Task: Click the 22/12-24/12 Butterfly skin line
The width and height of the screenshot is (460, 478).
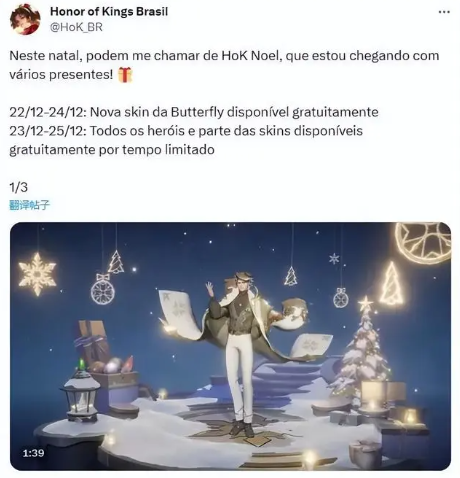Action: point(194,112)
